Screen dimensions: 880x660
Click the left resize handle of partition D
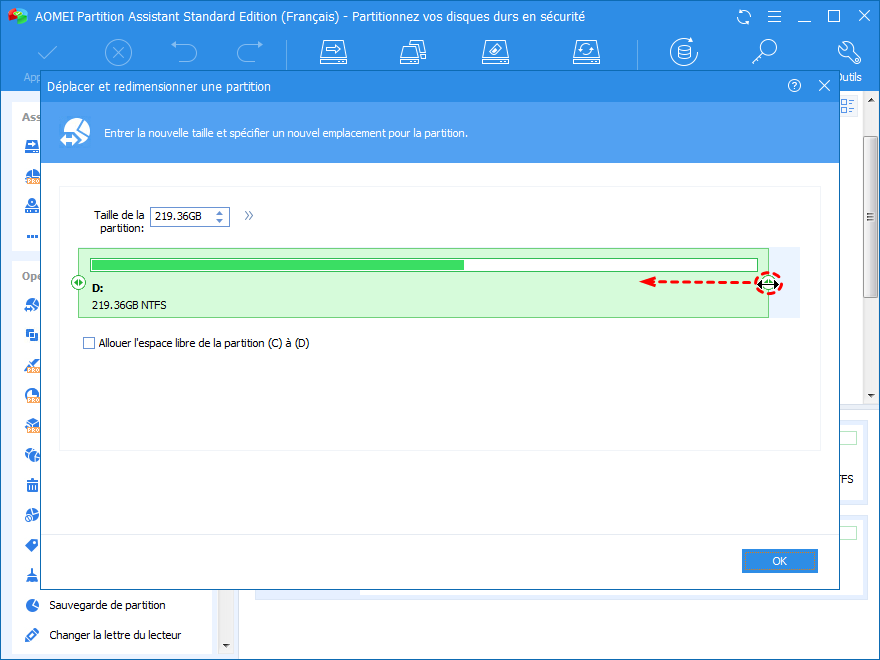click(79, 283)
